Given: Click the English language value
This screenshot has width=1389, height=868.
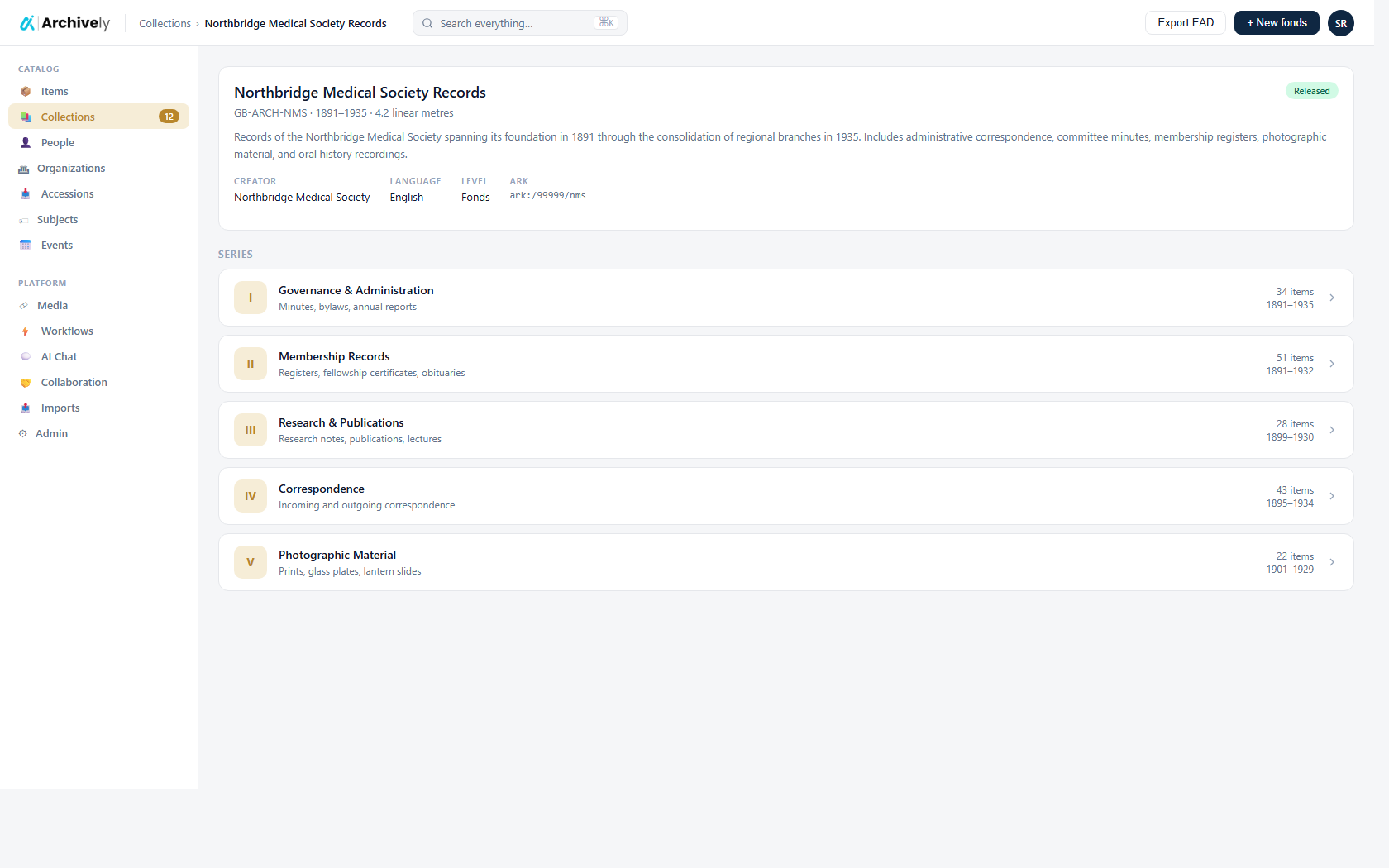Looking at the screenshot, I should click(x=406, y=198).
